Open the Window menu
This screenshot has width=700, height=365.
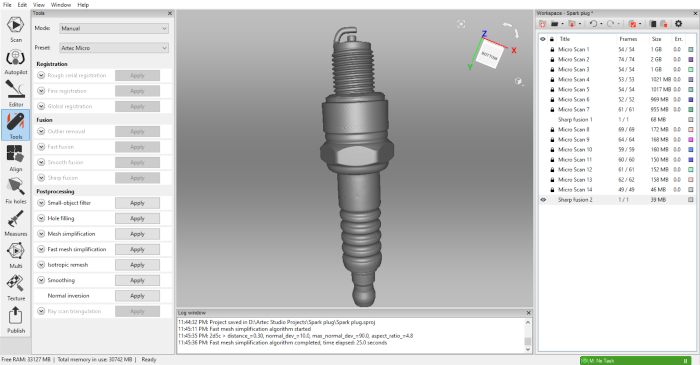(x=61, y=5)
